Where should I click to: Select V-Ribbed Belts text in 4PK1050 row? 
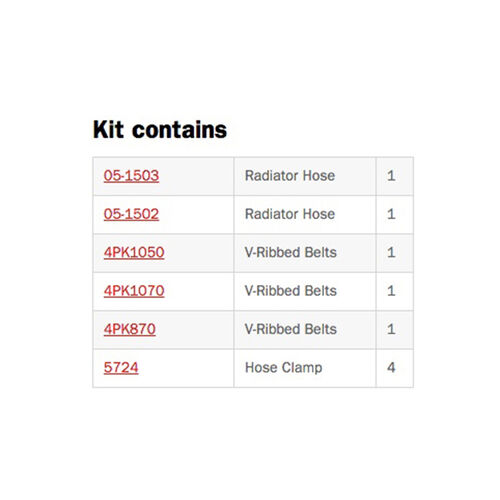(x=290, y=252)
